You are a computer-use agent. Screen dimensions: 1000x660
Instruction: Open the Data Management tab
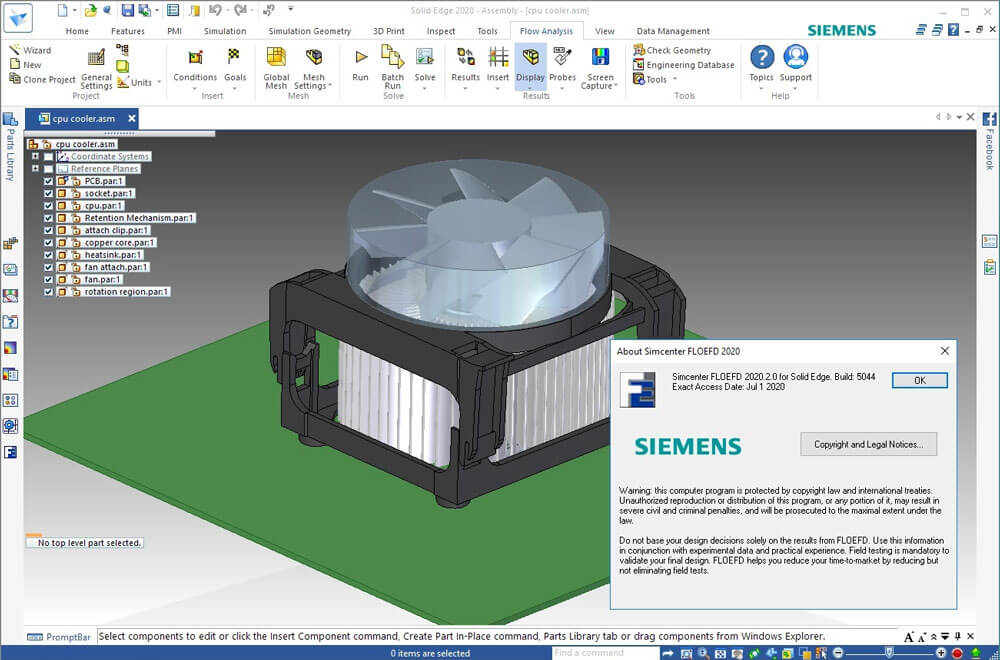pyautogui.click(x=673, y=31)
